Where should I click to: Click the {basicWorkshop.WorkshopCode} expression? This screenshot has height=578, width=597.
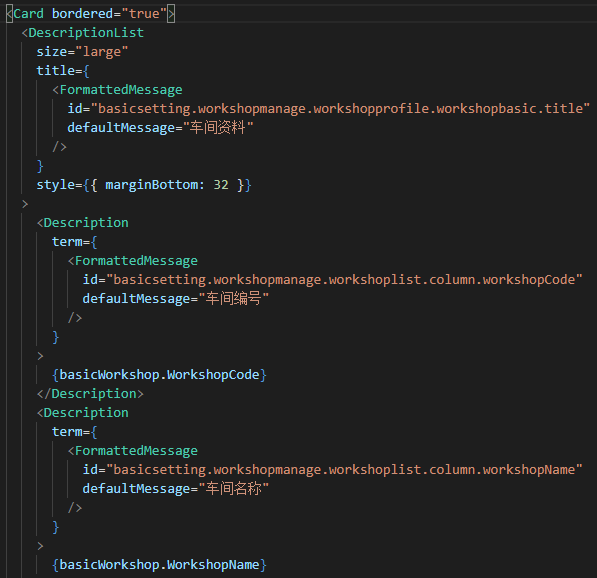(x=159, y=375)
